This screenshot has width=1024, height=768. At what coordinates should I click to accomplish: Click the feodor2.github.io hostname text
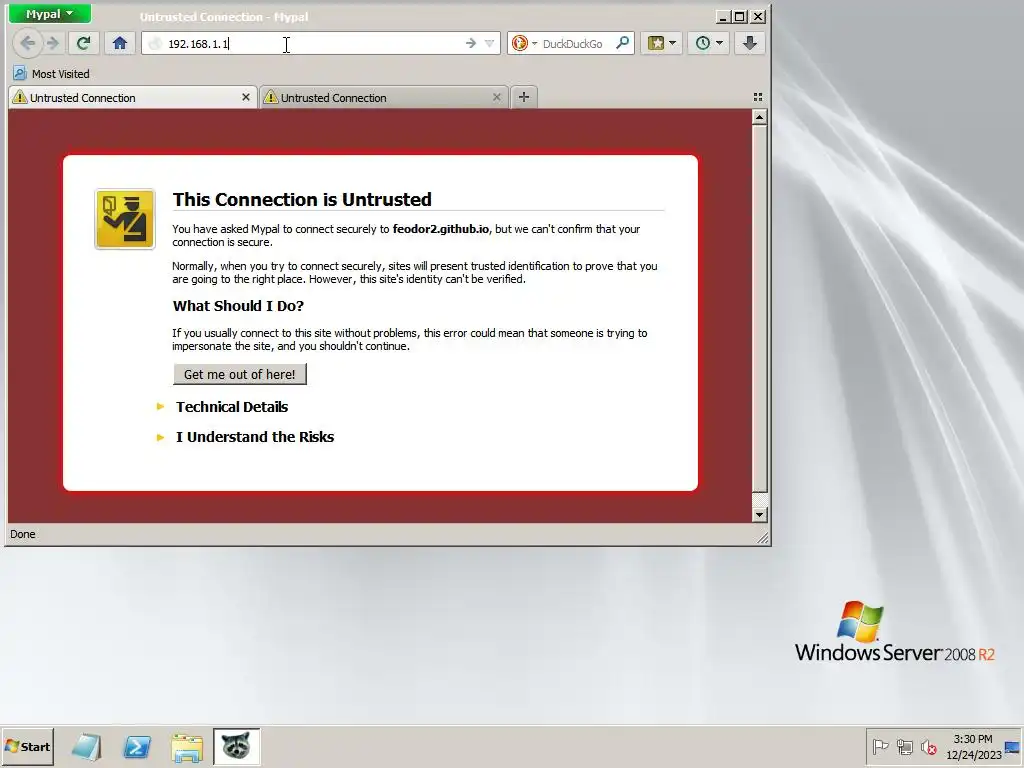click(x=440, y=229)
